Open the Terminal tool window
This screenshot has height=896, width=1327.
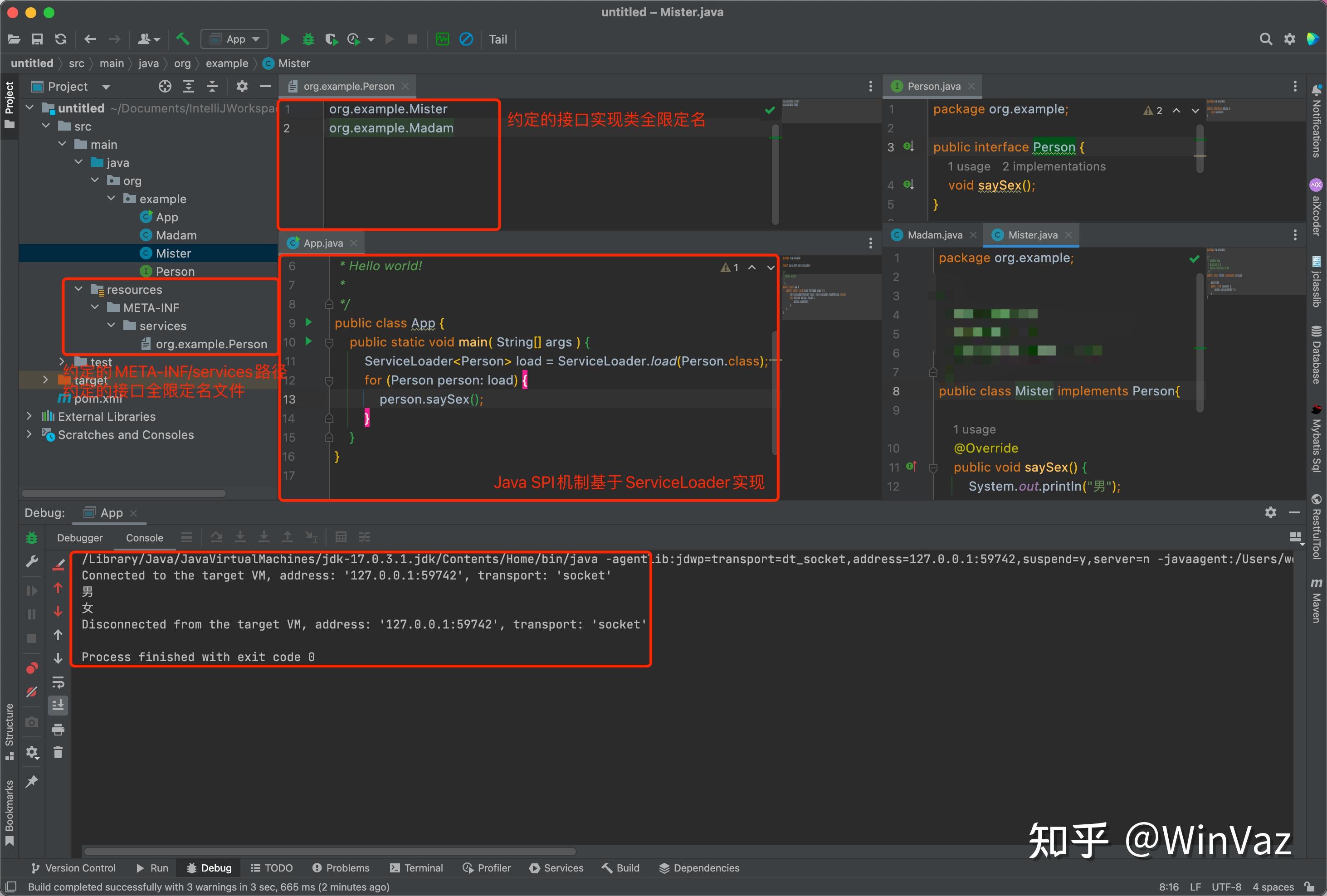pyautogui.click(x=416, y=868)
